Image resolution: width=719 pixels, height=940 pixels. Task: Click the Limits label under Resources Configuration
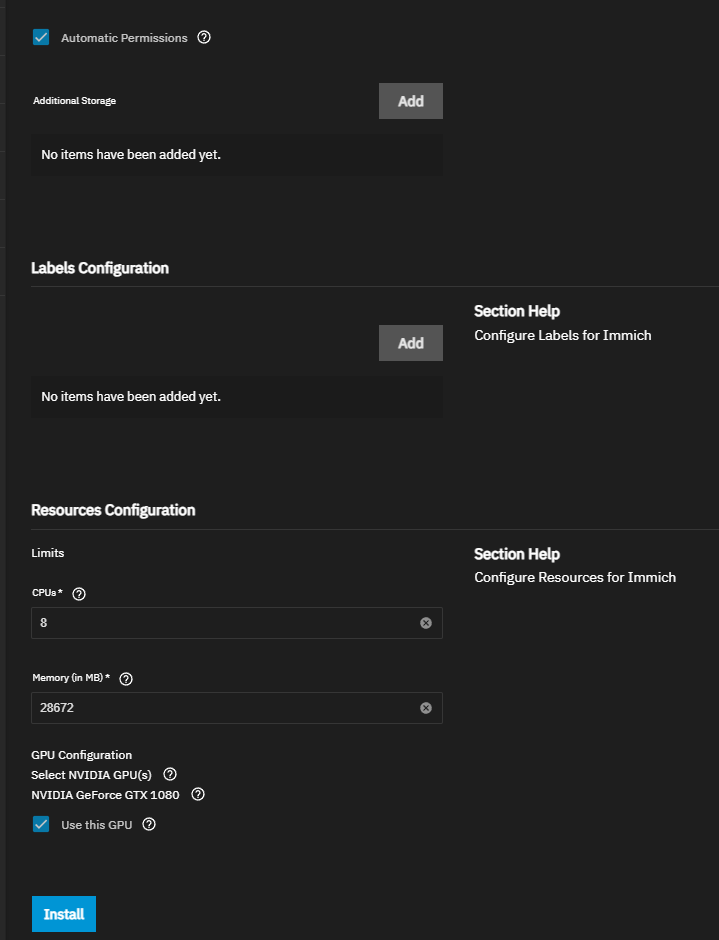click(49, 552)
